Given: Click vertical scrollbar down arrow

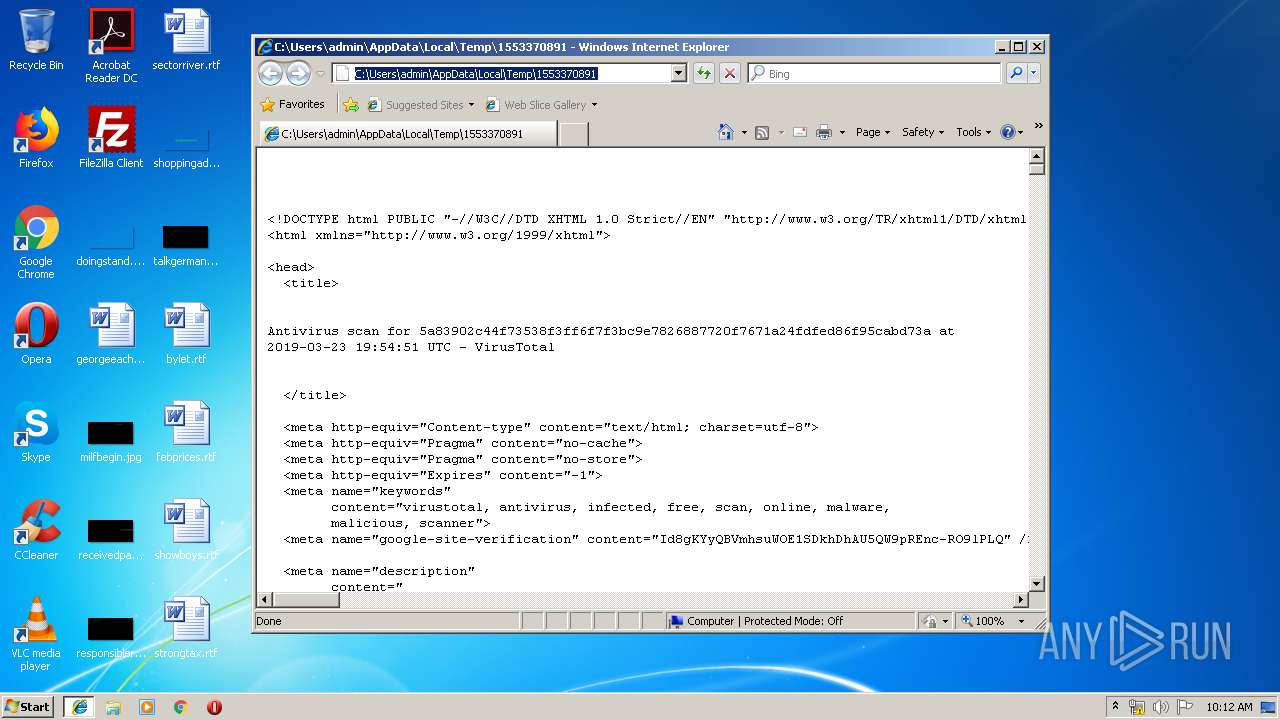Looking at the screenshot, I should (1036, 584).
